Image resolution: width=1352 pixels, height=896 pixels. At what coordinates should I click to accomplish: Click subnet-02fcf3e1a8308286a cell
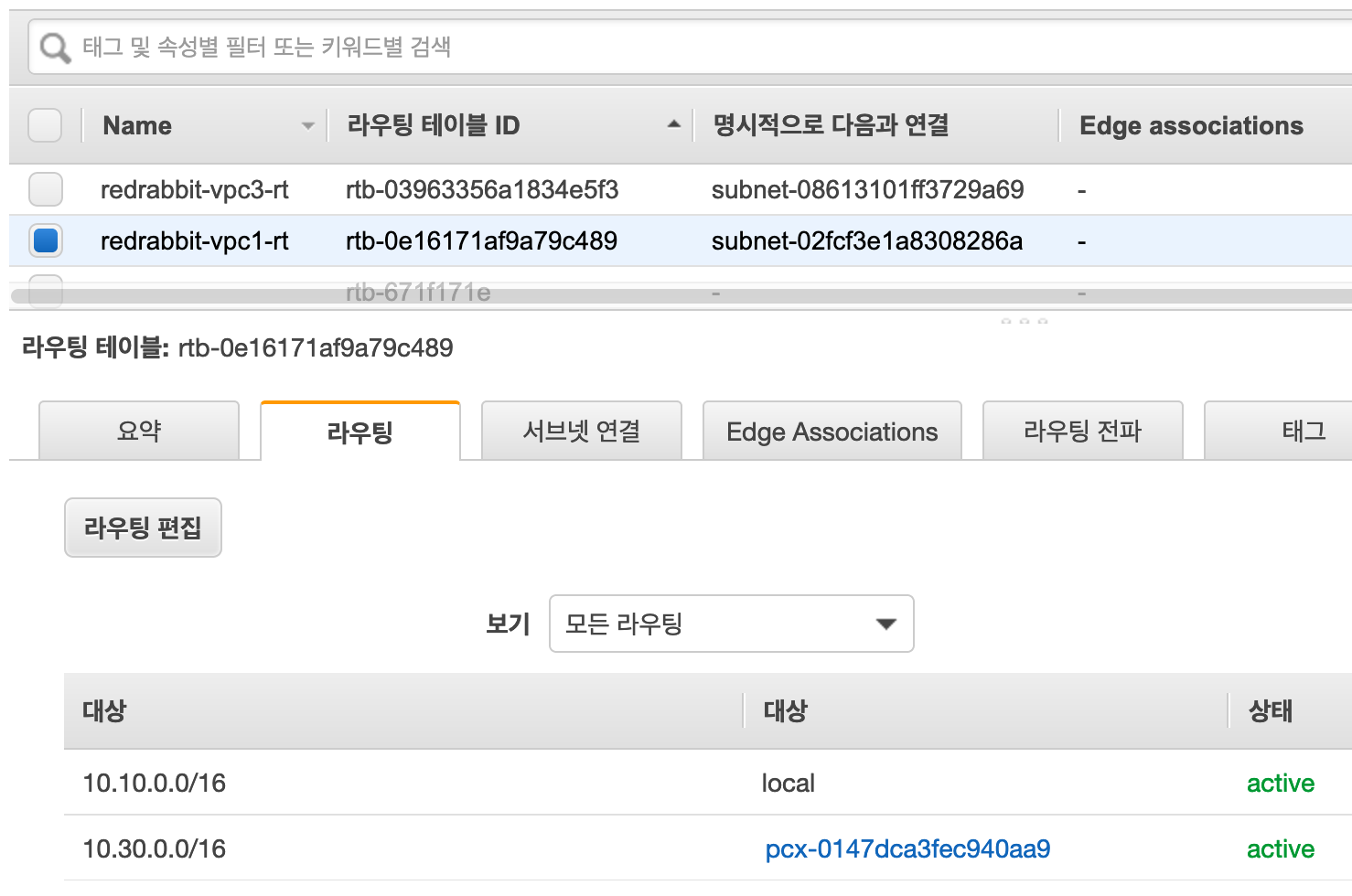[x=866, y=240]
